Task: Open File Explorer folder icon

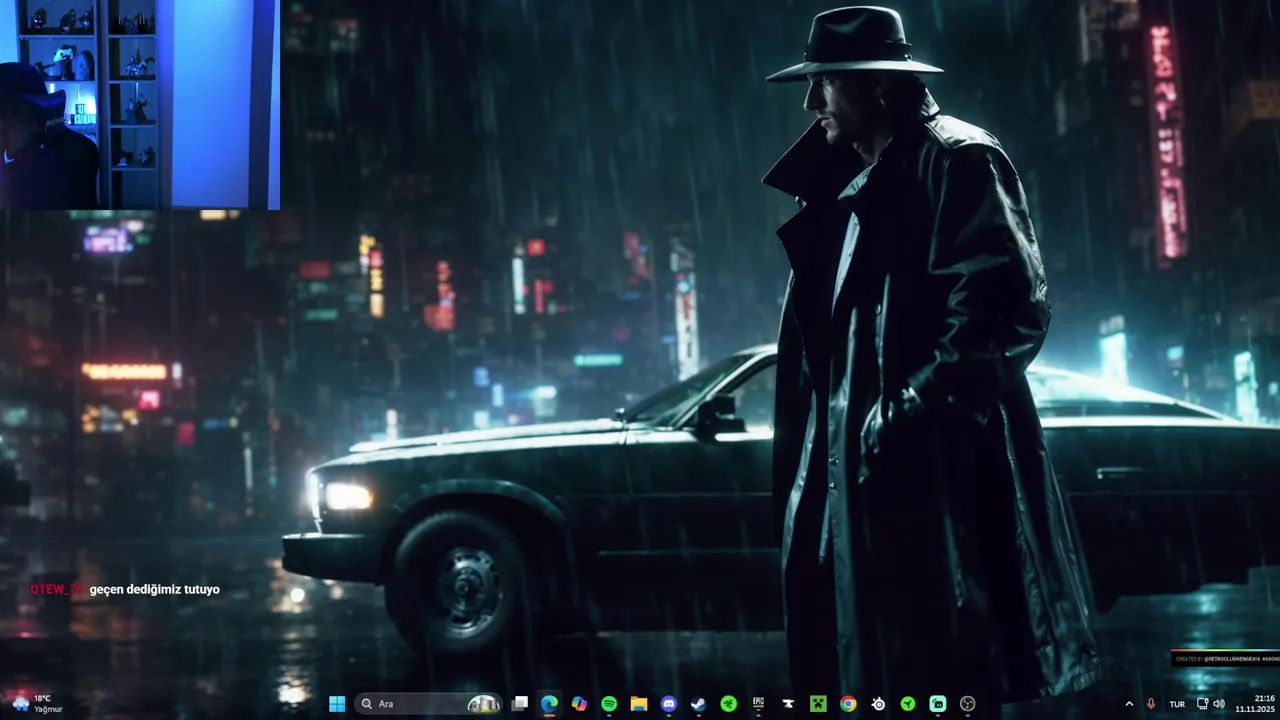Action: (x=639, y=704)
